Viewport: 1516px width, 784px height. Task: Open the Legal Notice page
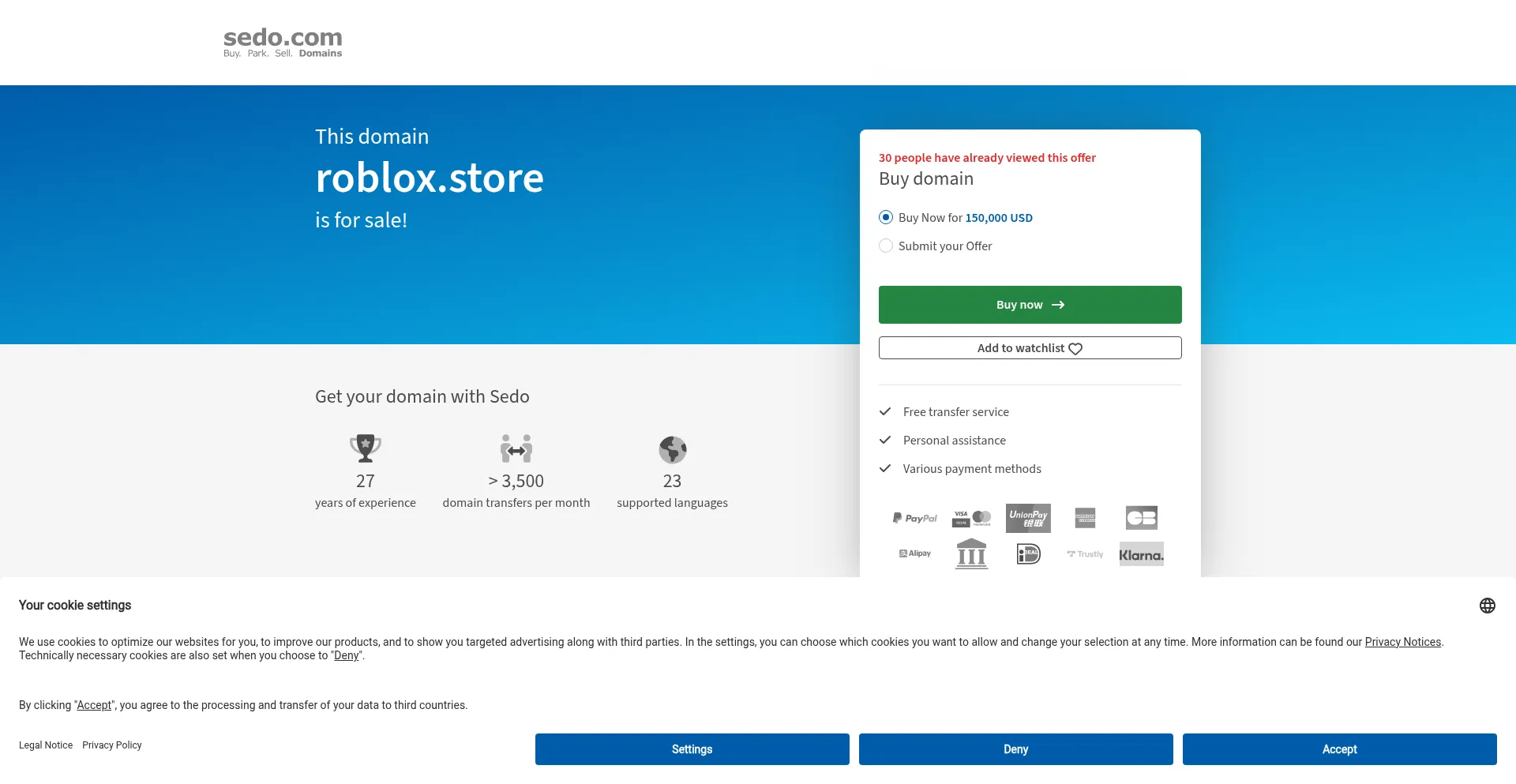tap(46, 745)
